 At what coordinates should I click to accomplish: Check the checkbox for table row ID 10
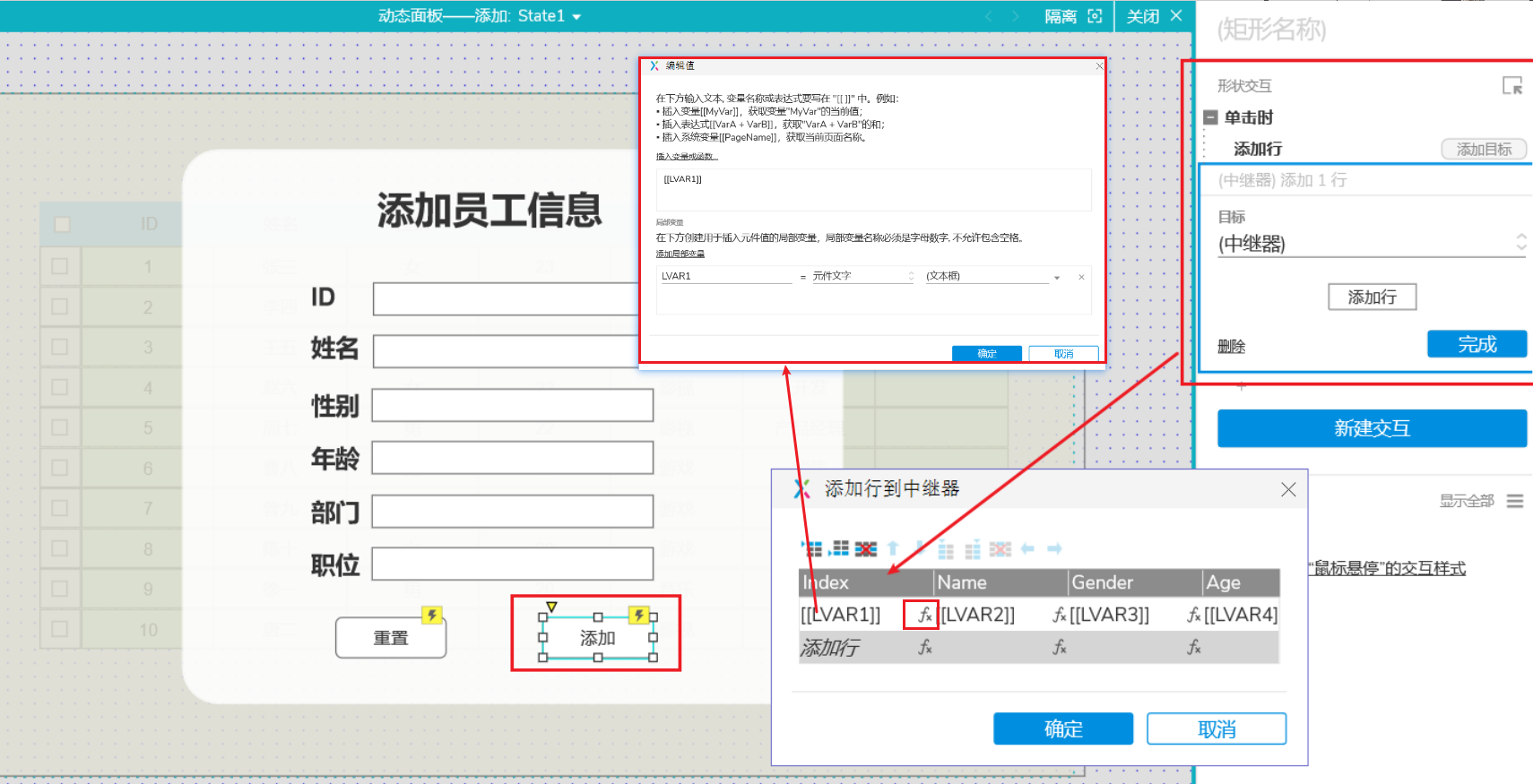point(60,629)
